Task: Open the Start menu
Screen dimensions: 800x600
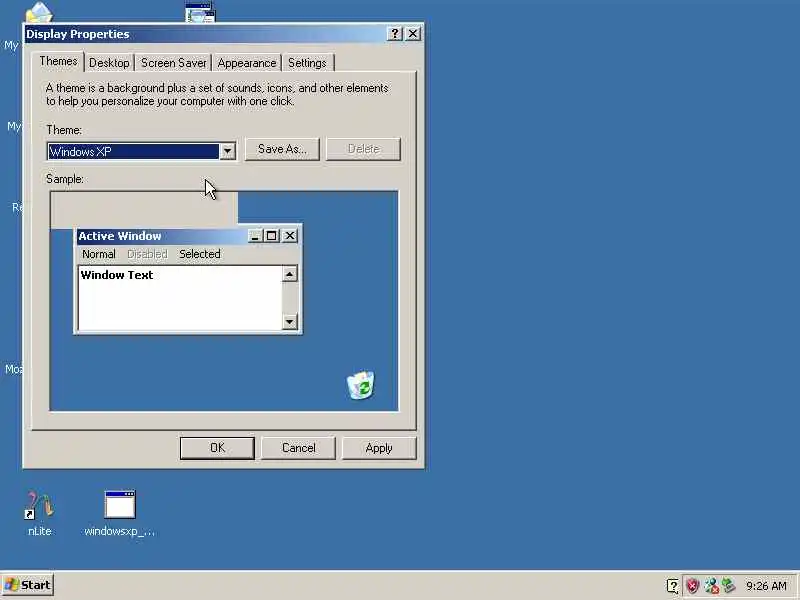Action: pos(28,585)
